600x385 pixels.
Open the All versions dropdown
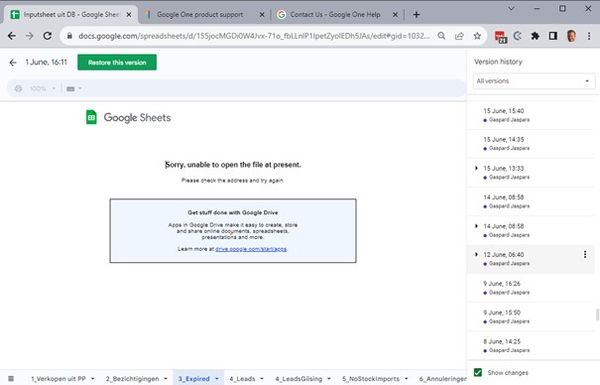point(534,81)
